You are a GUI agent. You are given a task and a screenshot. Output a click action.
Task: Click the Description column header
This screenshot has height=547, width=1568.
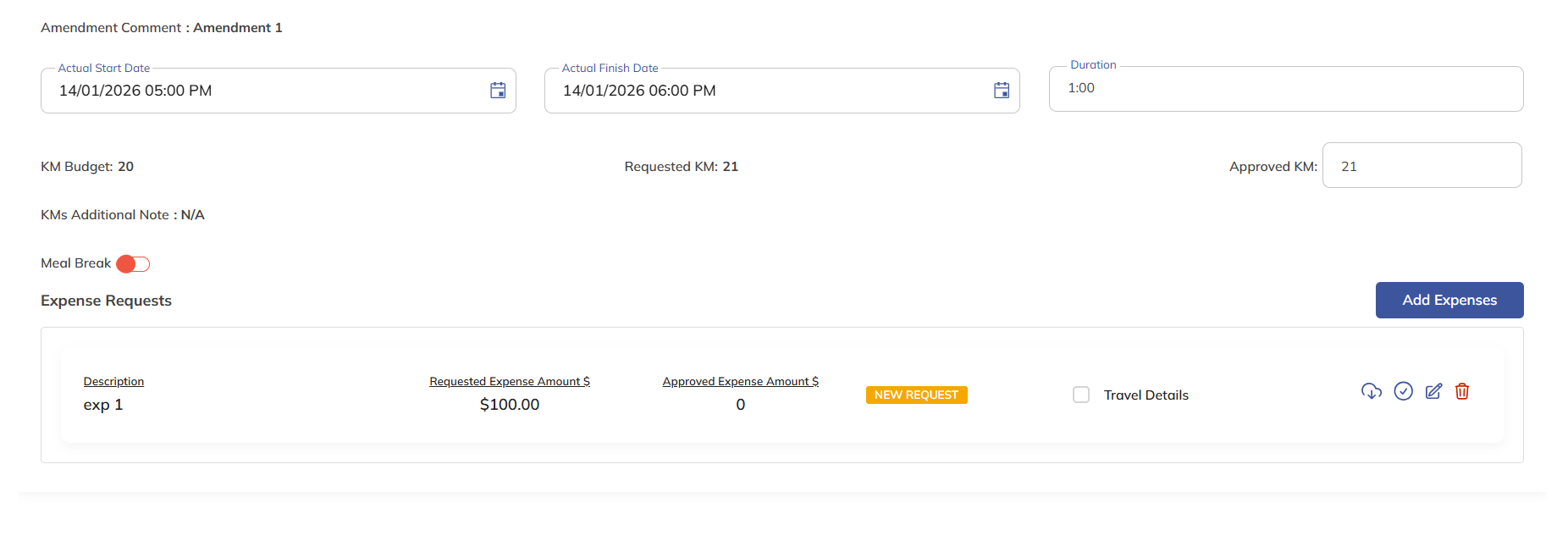point(113,382)
